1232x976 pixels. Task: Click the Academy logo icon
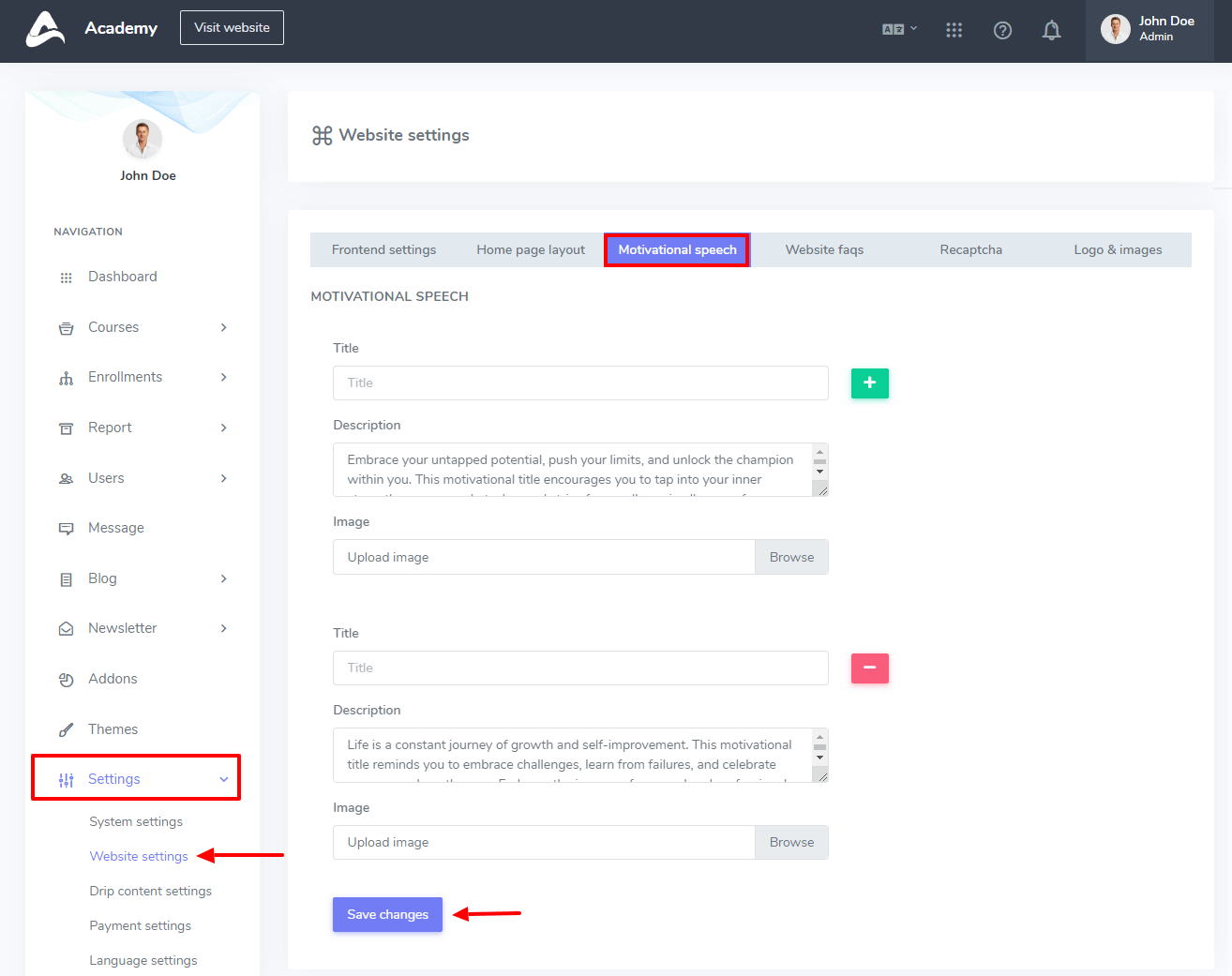(x=45, y=29)
